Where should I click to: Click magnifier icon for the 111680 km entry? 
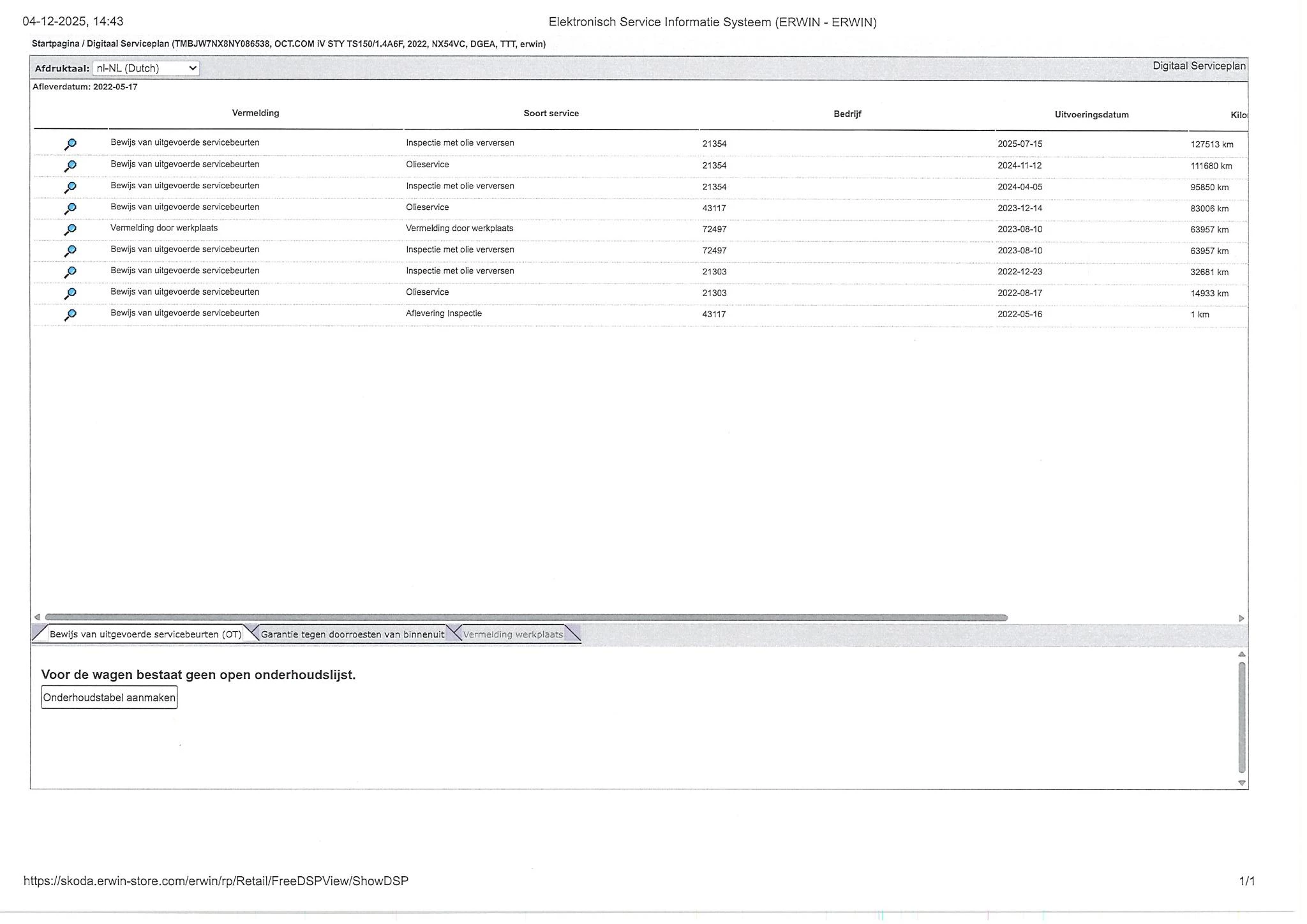(70, 166)
